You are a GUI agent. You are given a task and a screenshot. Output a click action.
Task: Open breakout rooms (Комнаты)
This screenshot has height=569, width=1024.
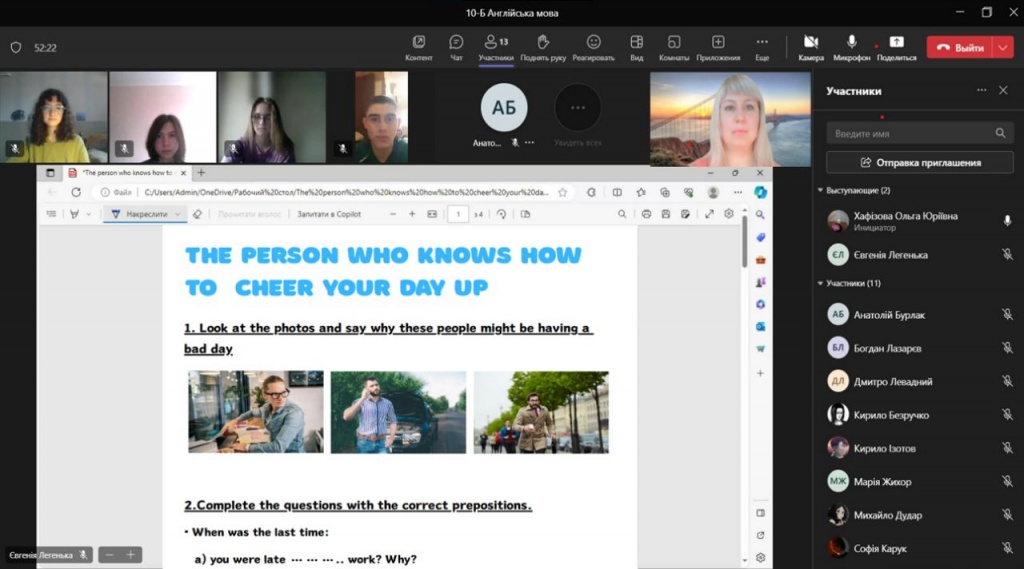point(674,42)
